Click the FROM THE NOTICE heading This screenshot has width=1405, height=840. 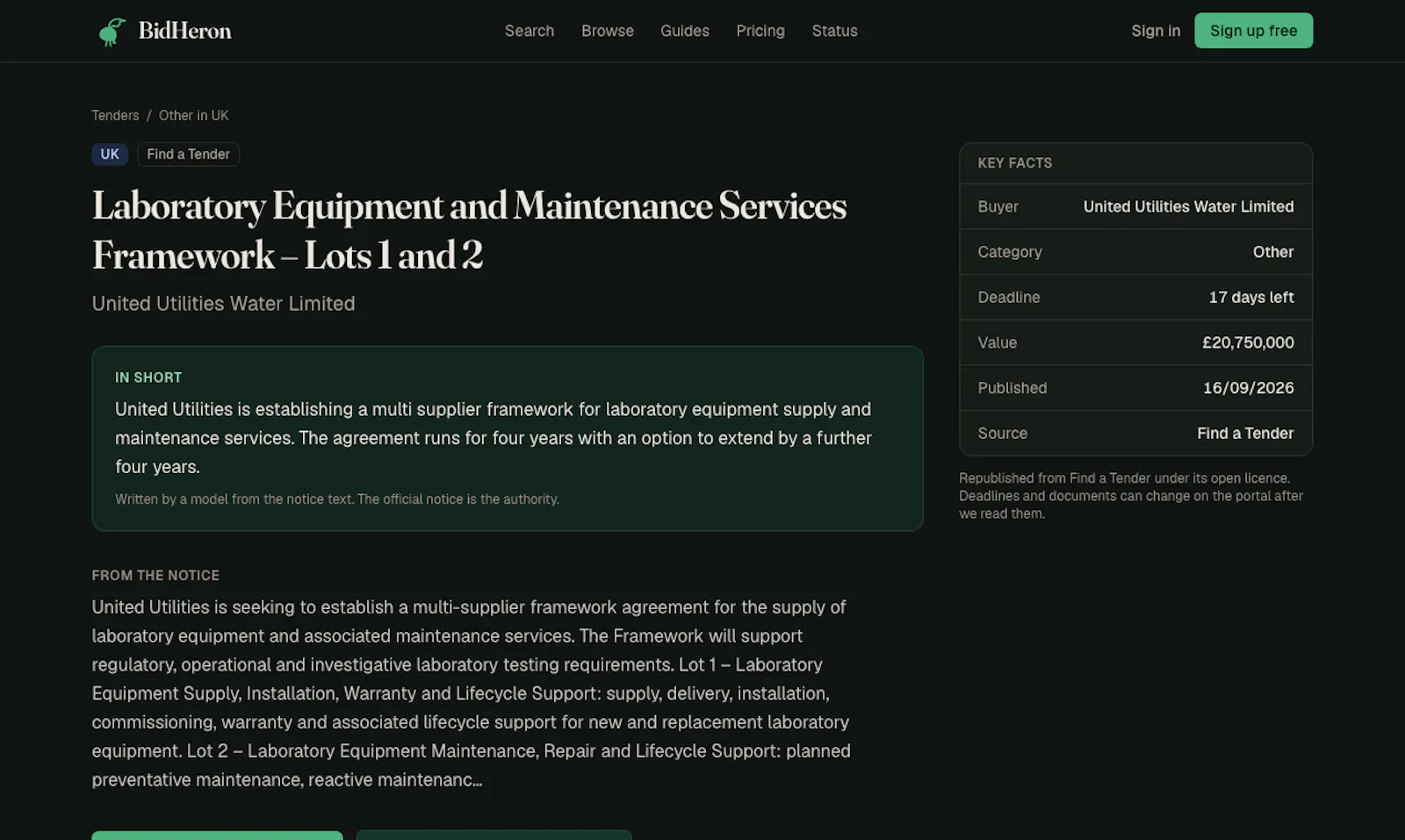(155, 576)
